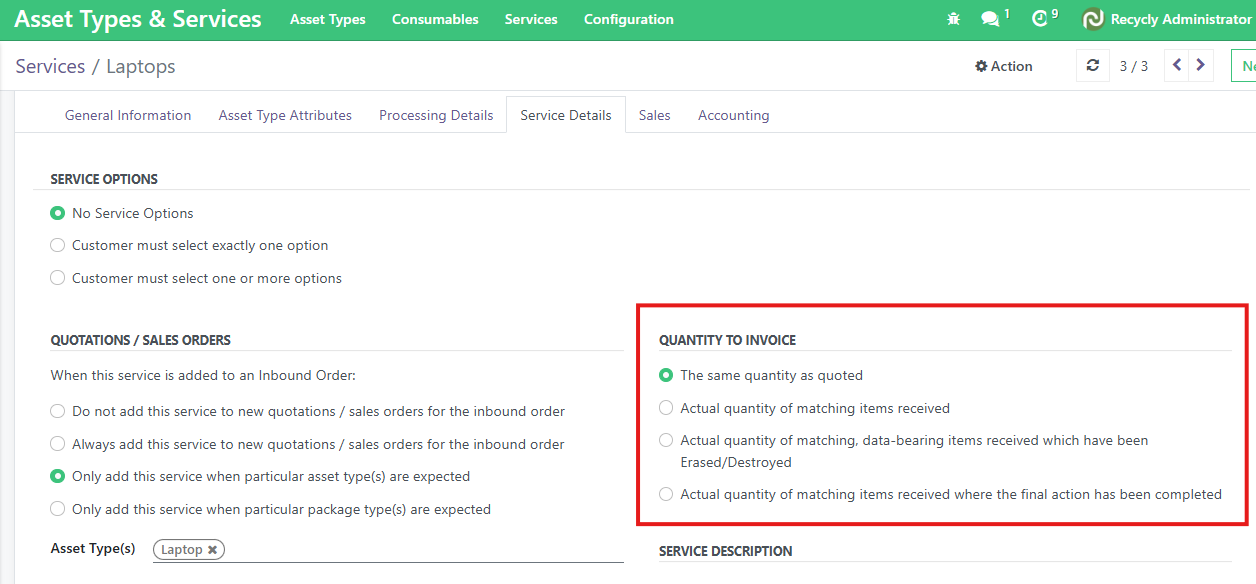This screenshot has height=584, width=1256.
Task: Go to next record arrow
Action: [x=1201, y=66]
